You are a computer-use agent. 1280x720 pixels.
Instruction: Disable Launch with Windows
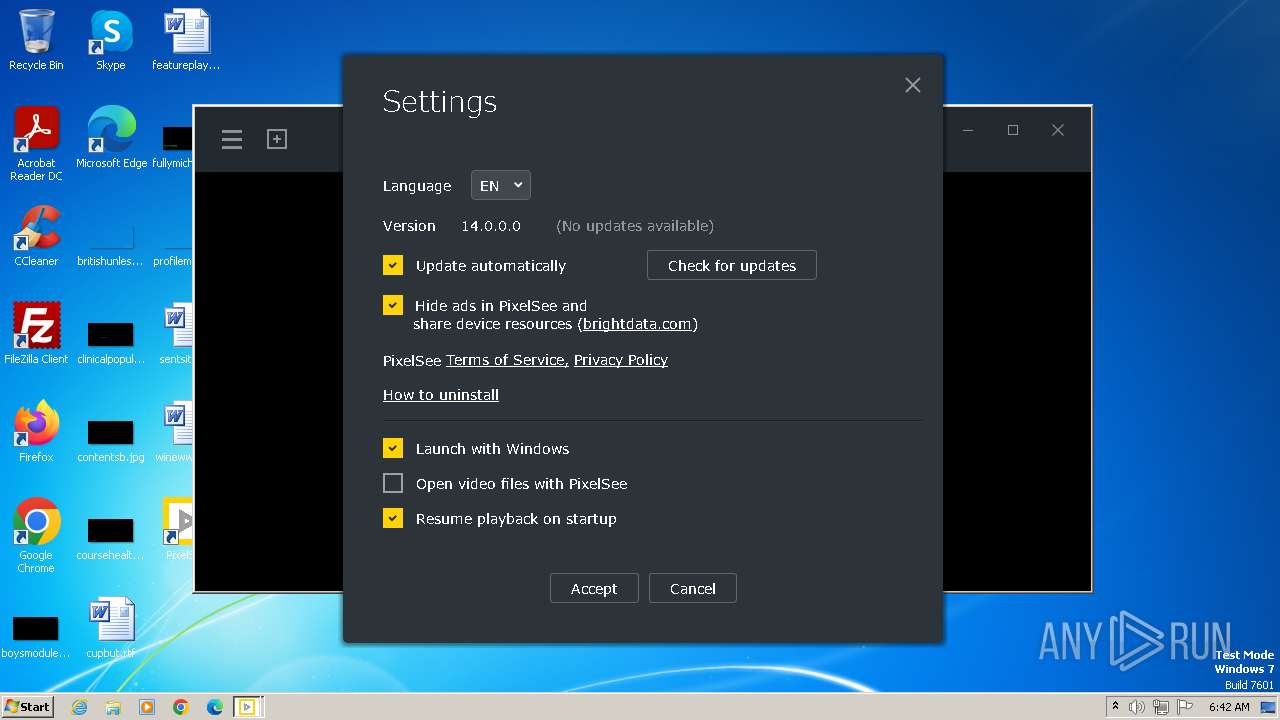[393, 448]
